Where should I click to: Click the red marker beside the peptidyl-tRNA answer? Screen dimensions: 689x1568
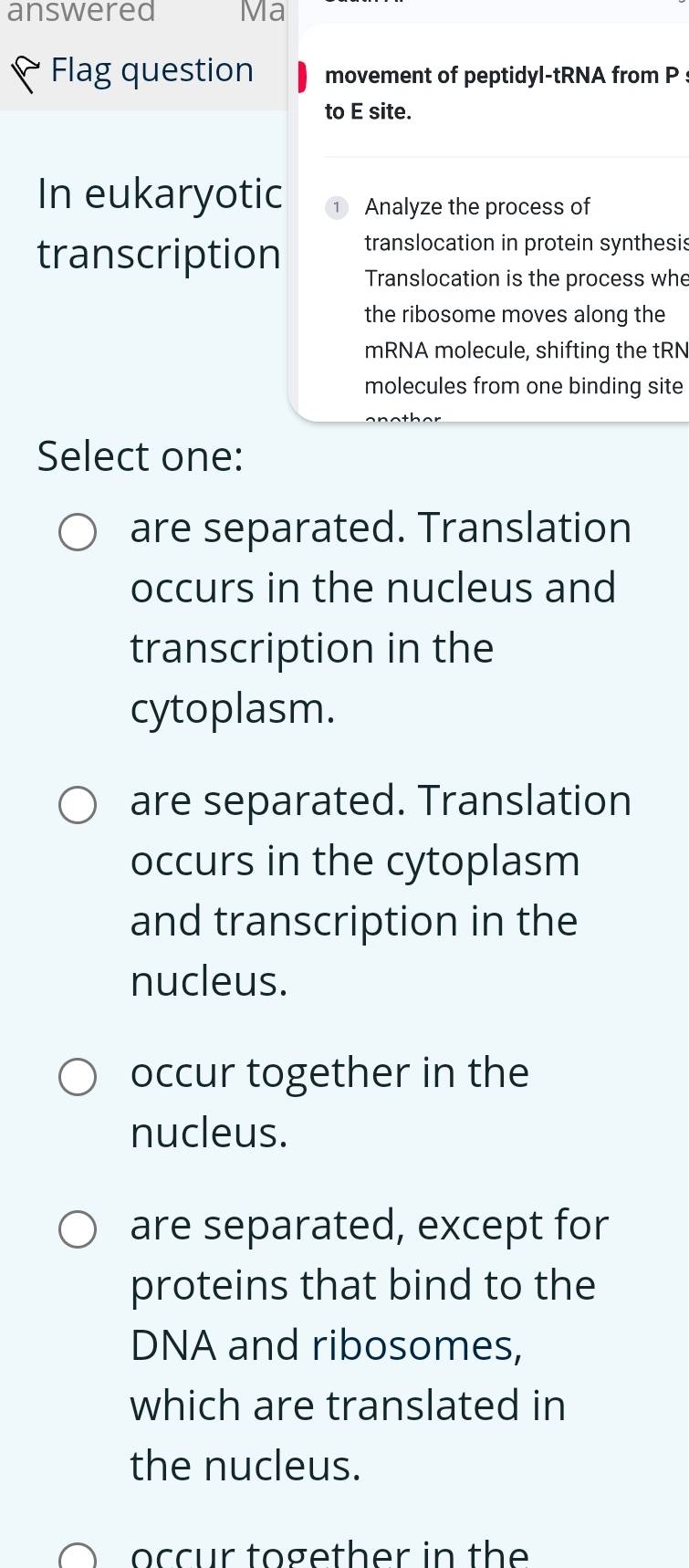(x=303, y=77)
